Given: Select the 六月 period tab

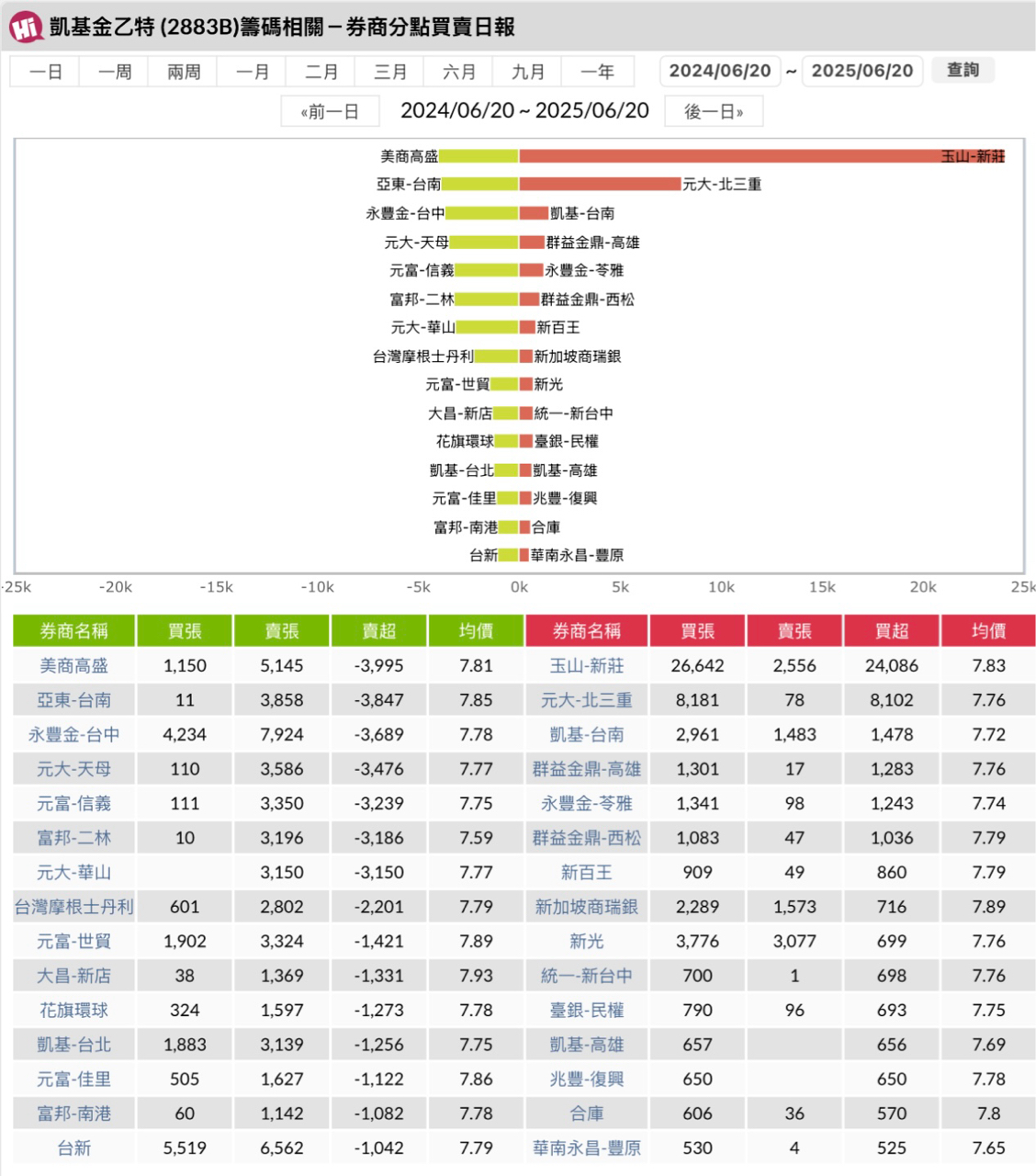Looking at the screenshot, I should [458, 72].
